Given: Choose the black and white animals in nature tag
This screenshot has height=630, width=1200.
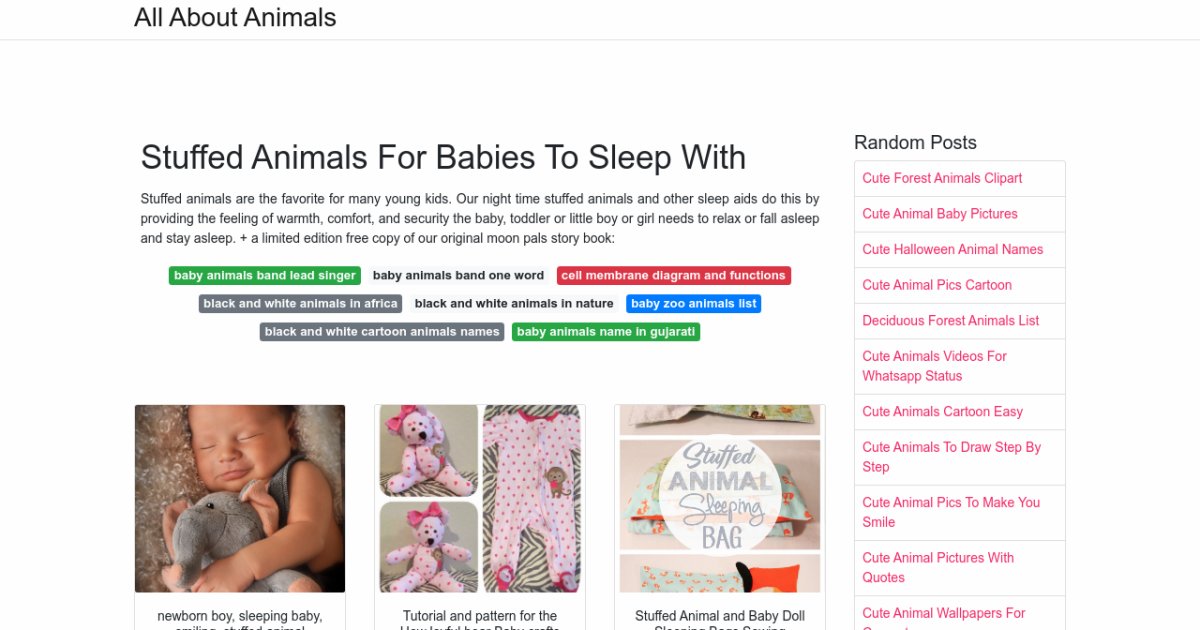Looking at the screenshot, I should click(514, 304).
